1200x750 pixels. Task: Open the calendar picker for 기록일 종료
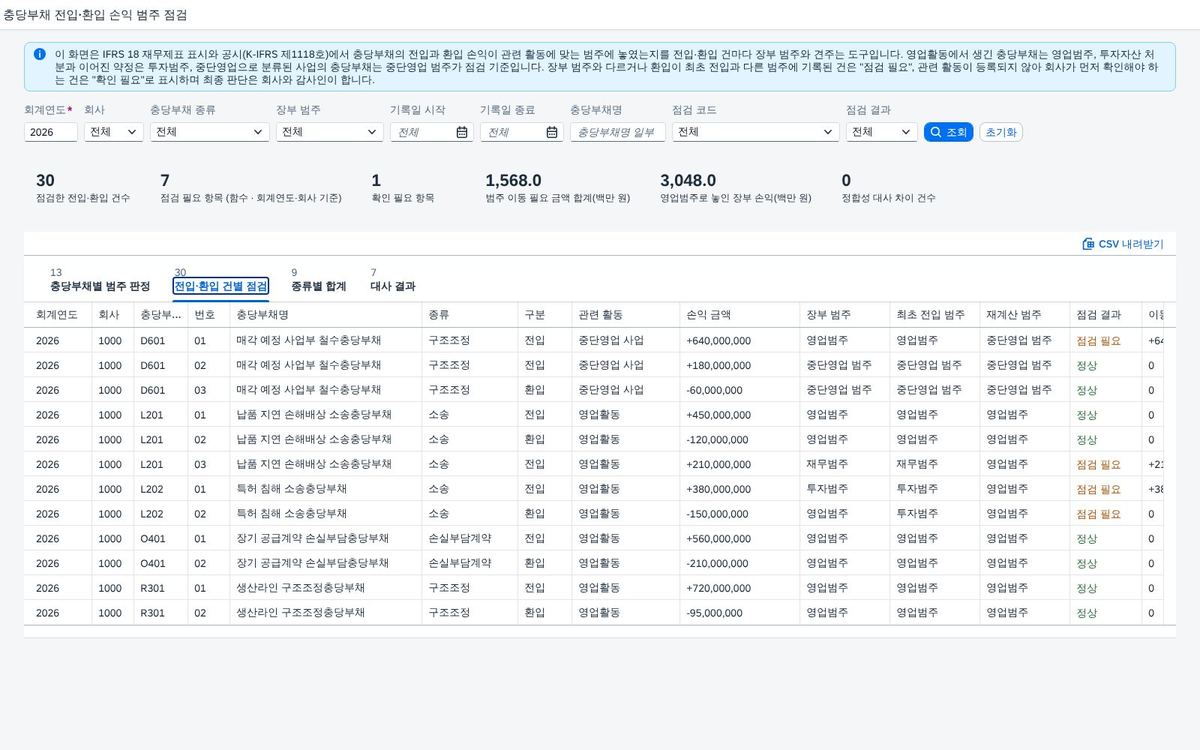click(x=551, y=132)
